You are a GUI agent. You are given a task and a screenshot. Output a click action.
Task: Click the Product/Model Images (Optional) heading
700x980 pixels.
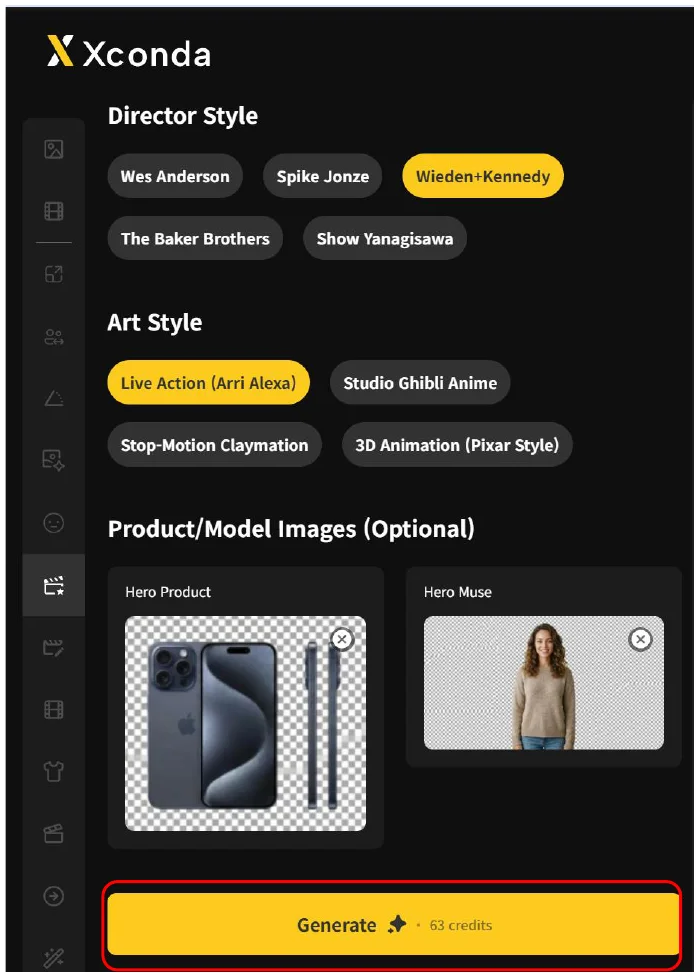click(x=291, y=529)
